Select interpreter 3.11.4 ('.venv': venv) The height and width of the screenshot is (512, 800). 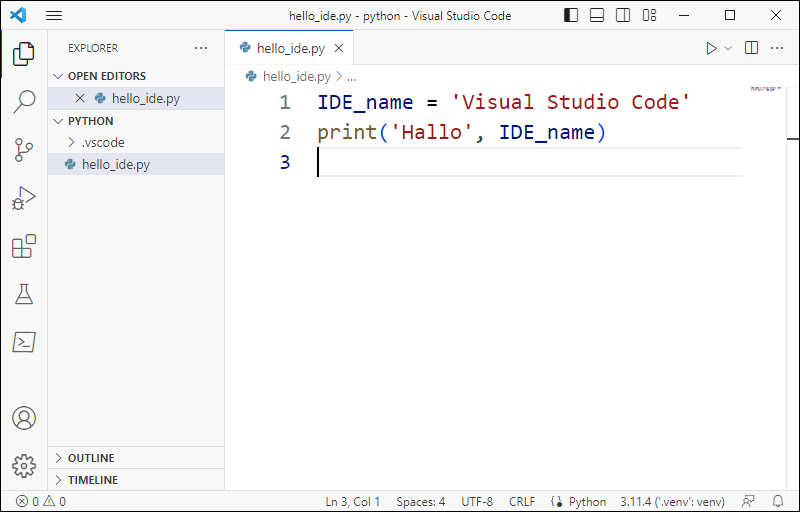672,502
